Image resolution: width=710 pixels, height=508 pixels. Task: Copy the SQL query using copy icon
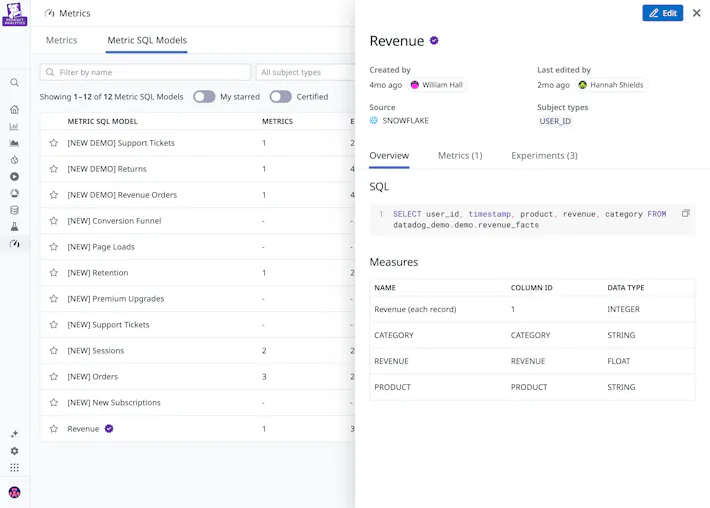(x=685, y=214)
